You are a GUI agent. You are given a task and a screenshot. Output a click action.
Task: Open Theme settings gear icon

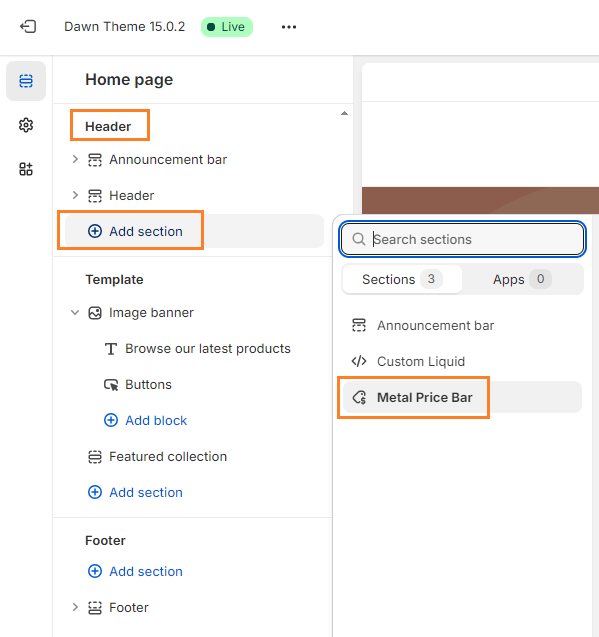pyautogui.click(x=26, y=125)
